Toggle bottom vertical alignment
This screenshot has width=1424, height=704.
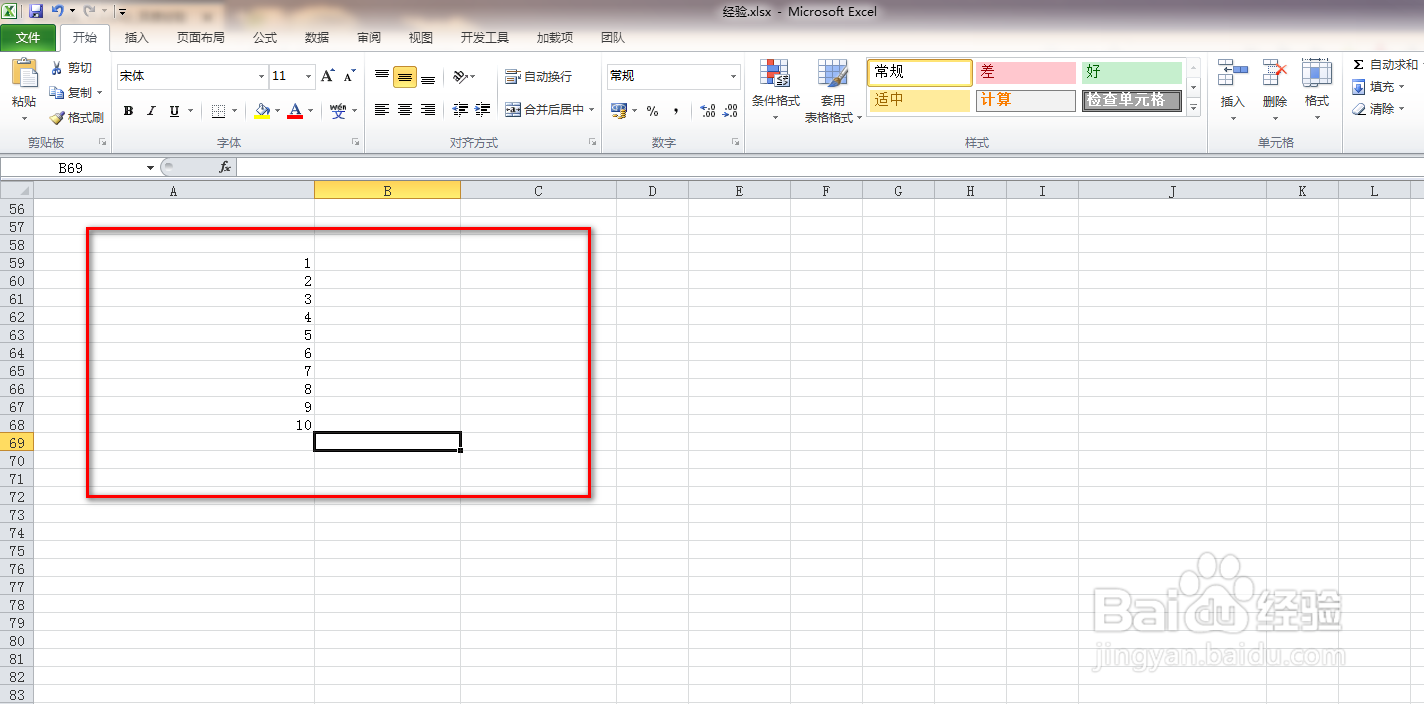428,76
